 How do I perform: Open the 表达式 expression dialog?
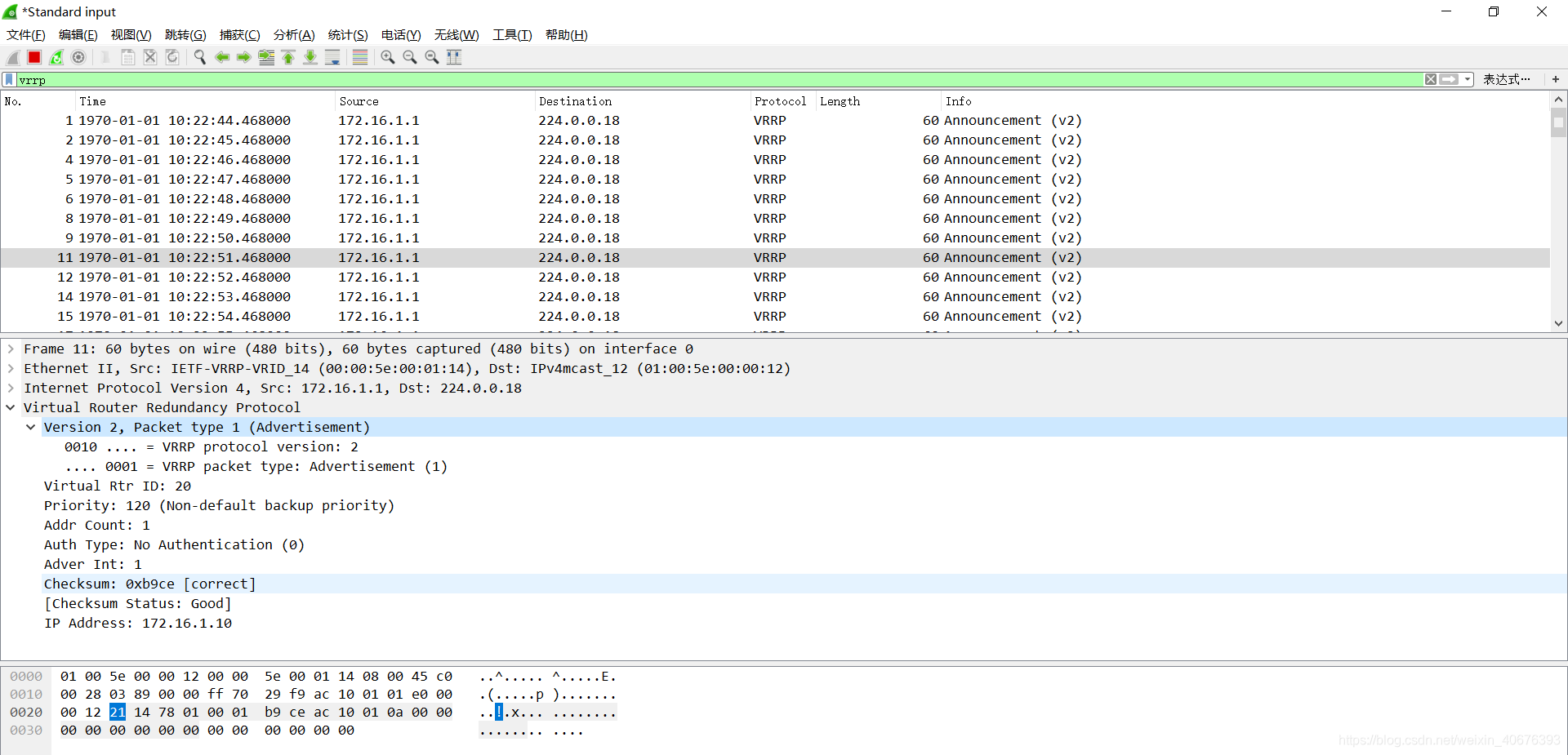(1507, 79)
